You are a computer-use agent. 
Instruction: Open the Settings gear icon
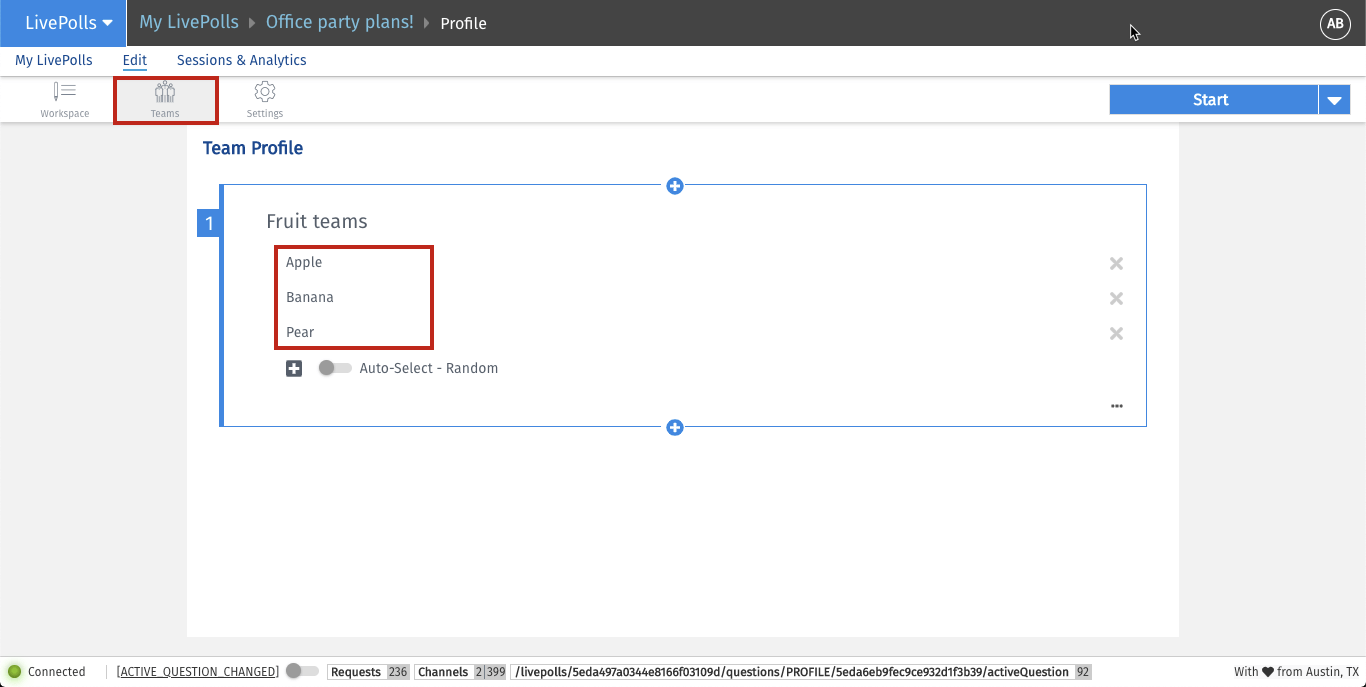tap(265, 92)
